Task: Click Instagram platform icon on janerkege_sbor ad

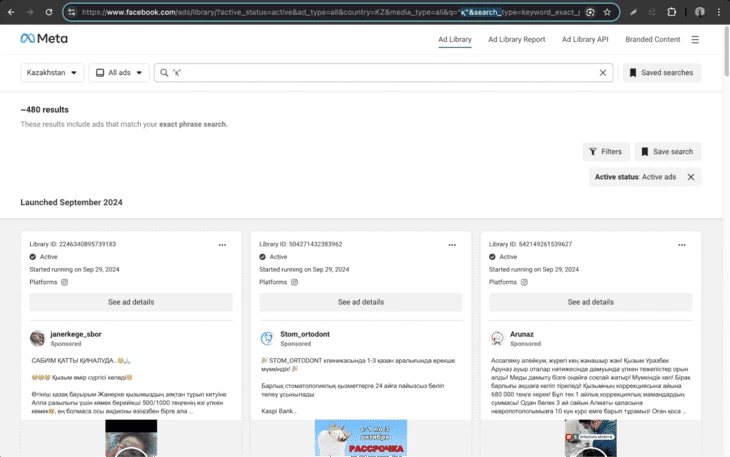Action: pos(65,282)
